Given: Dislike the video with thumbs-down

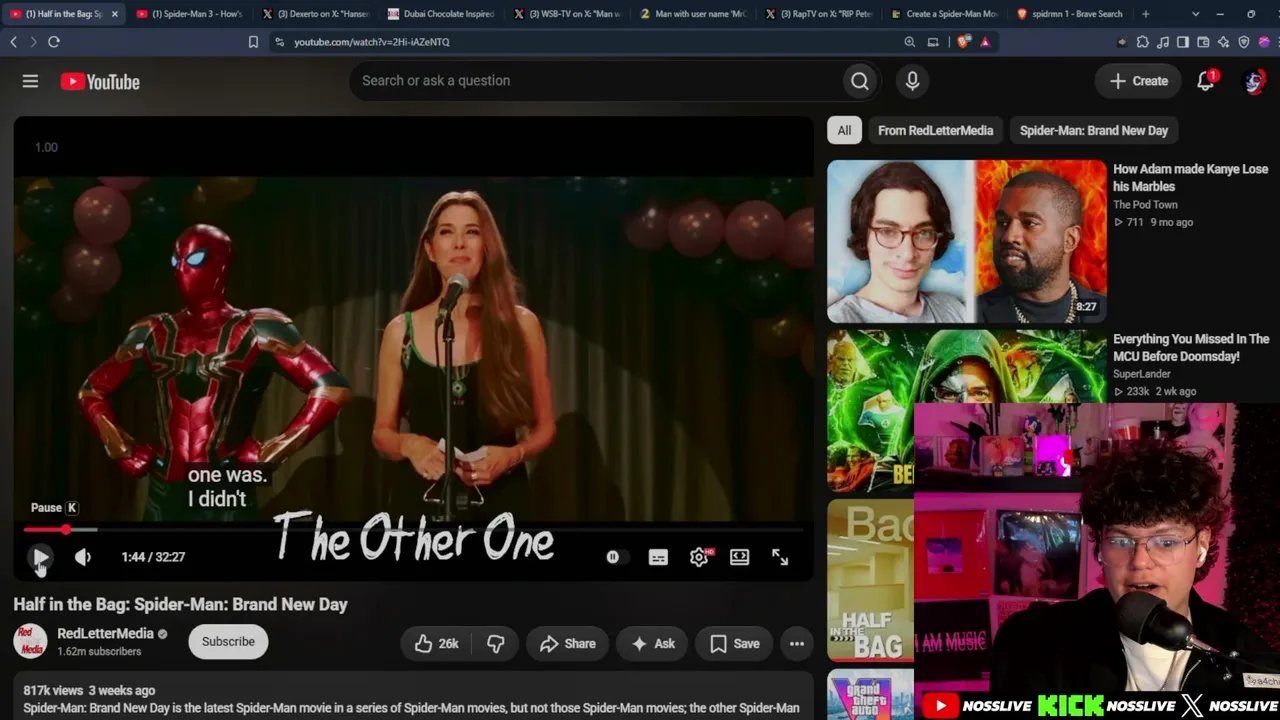Looking at the screenshot, I should (x=495, y=644).
